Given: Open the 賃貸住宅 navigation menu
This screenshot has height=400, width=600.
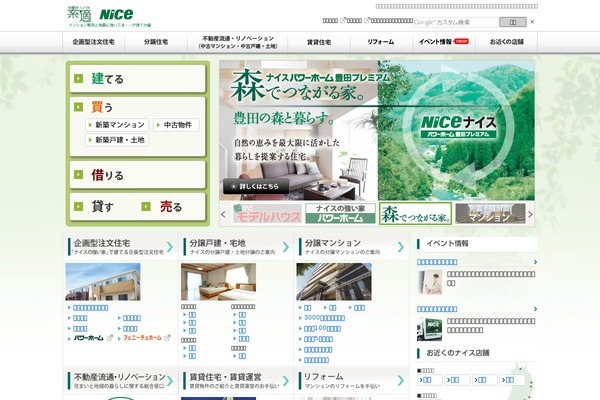Looking at the screenshot, I should point(319,42).
